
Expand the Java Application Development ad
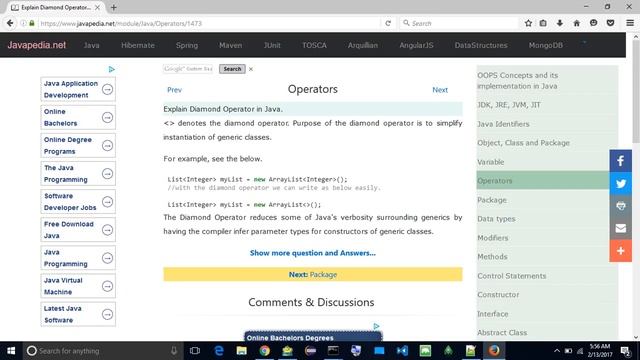click(x=107, y=89)
